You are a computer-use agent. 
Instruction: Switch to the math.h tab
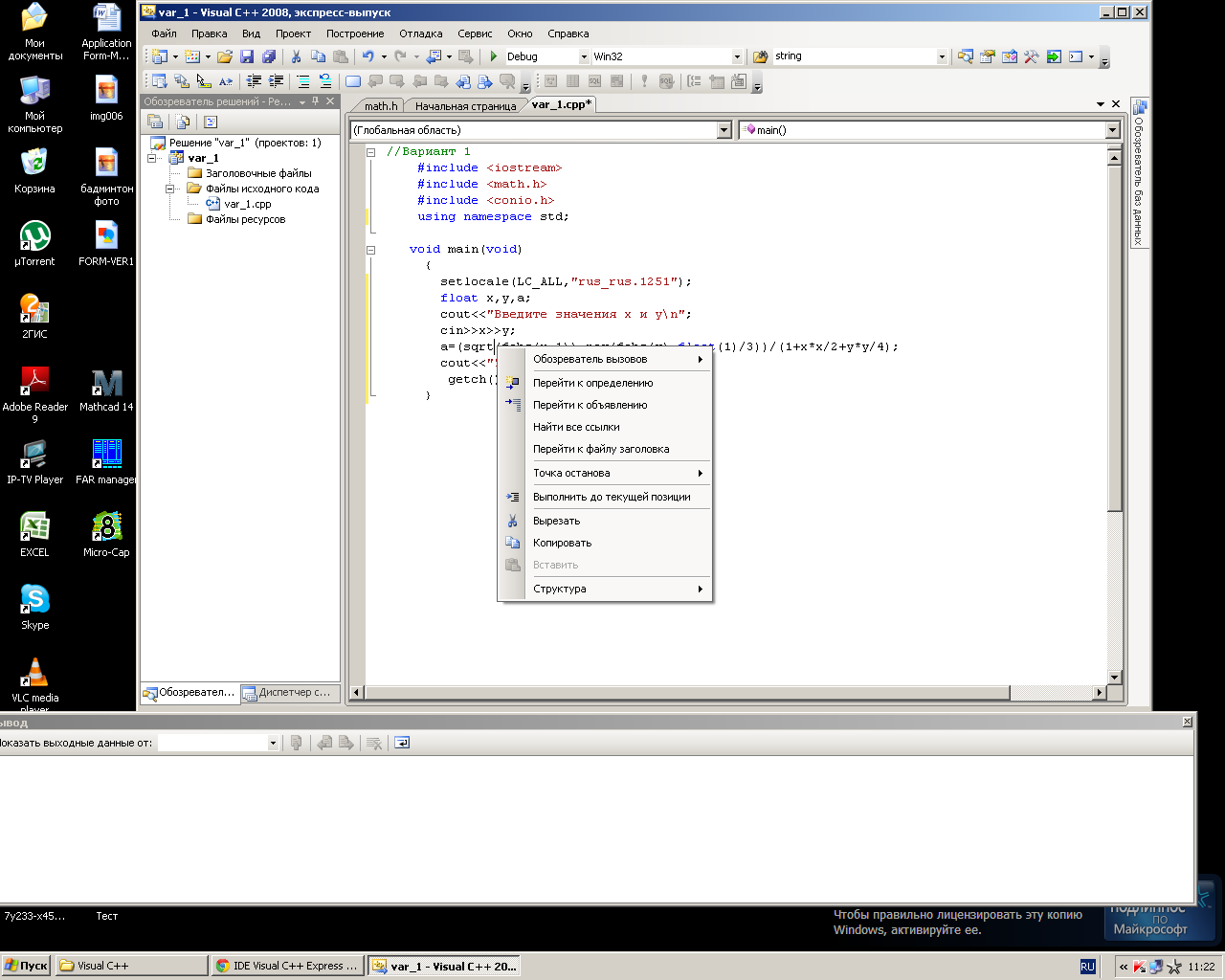[x=380, y=106]
